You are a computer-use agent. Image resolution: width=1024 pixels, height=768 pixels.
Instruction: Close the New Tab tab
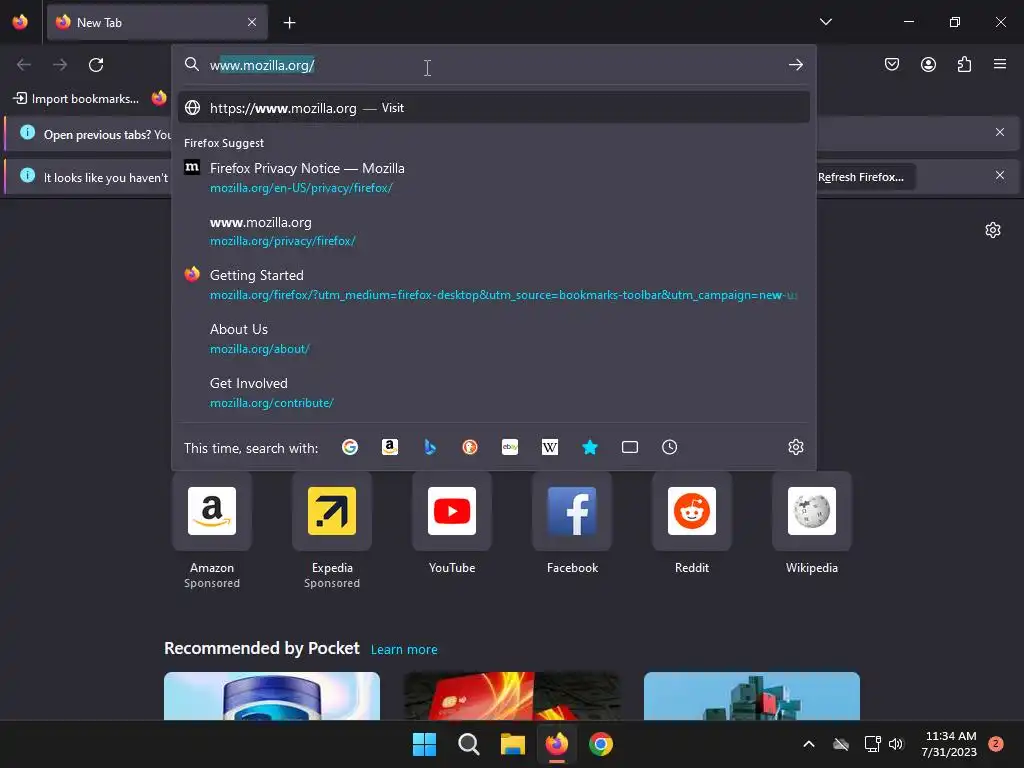tap(252, 22)
